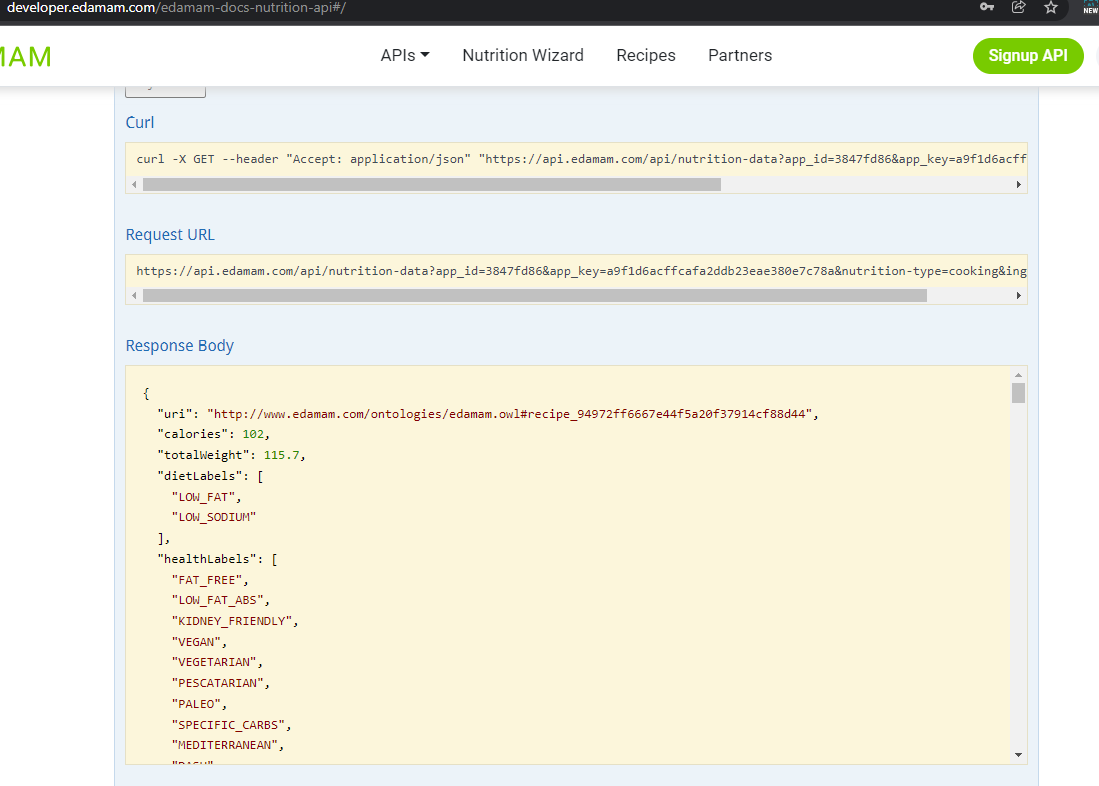Click the Response Body scroll down arrow
The height and width of the screenshot is (786, 1099).
pos(1018,755)
